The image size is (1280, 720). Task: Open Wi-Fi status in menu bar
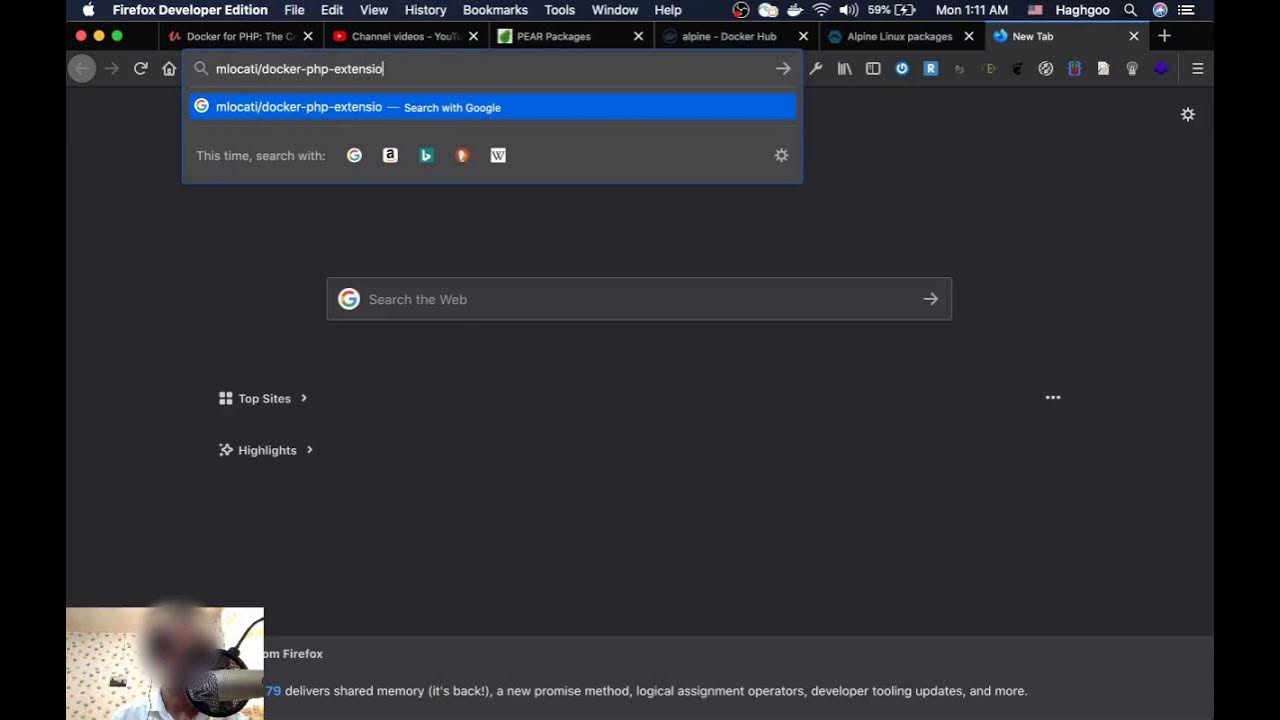(x=822, y=10)
